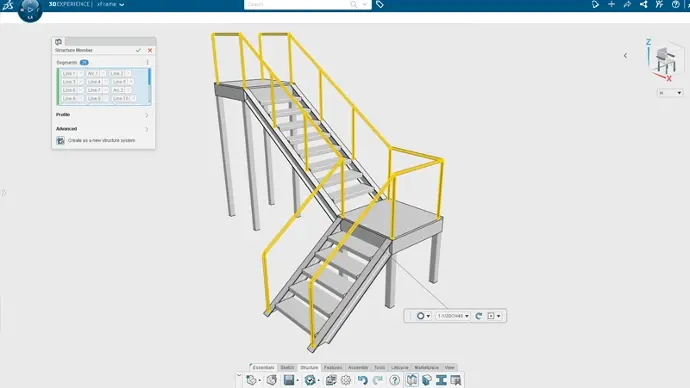Click the Save disk icon
Image resolution: width=690 pixels, height=388 pixels.
point(289,380)
